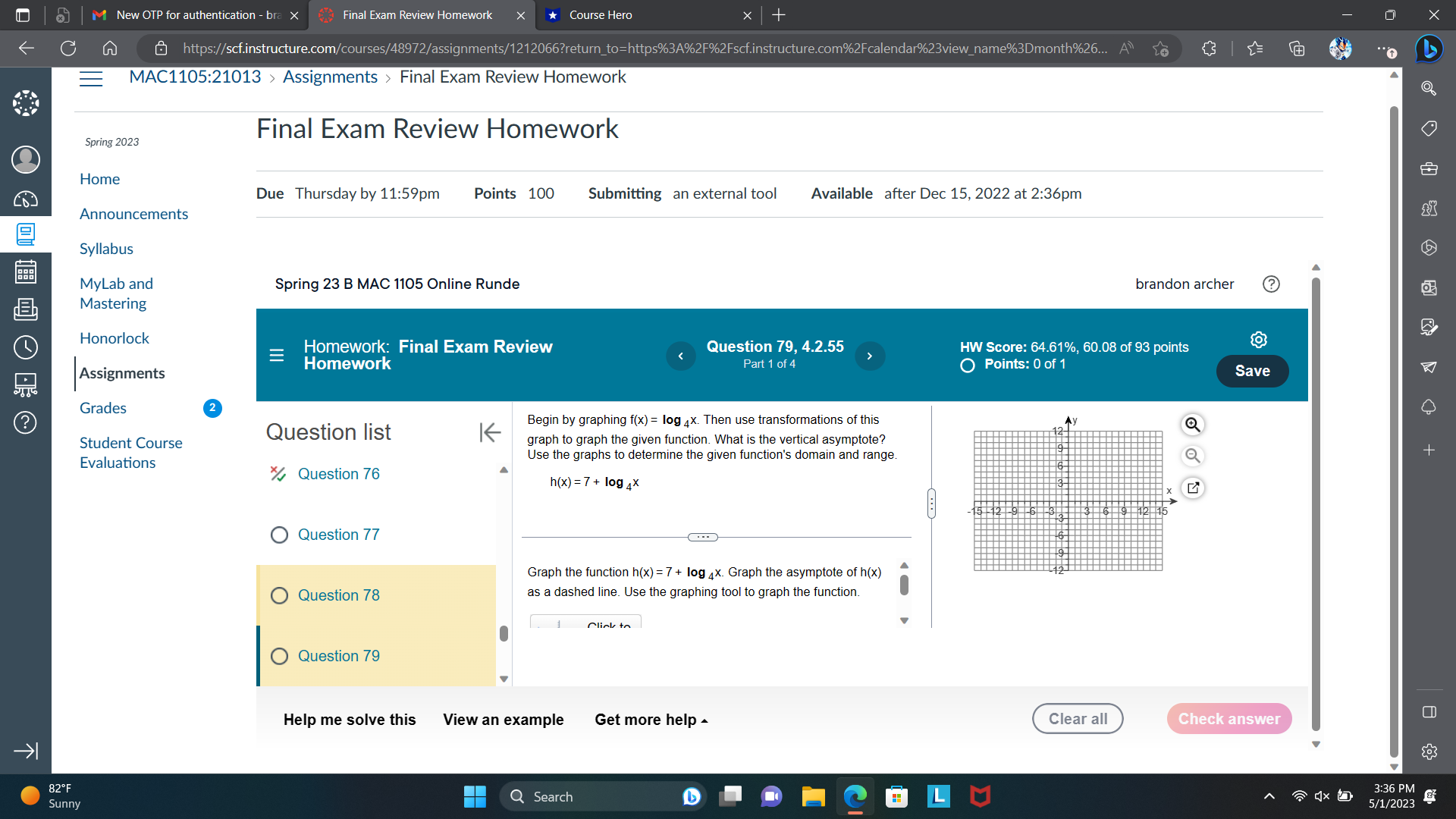Open the Grades page link

(102, 408)
